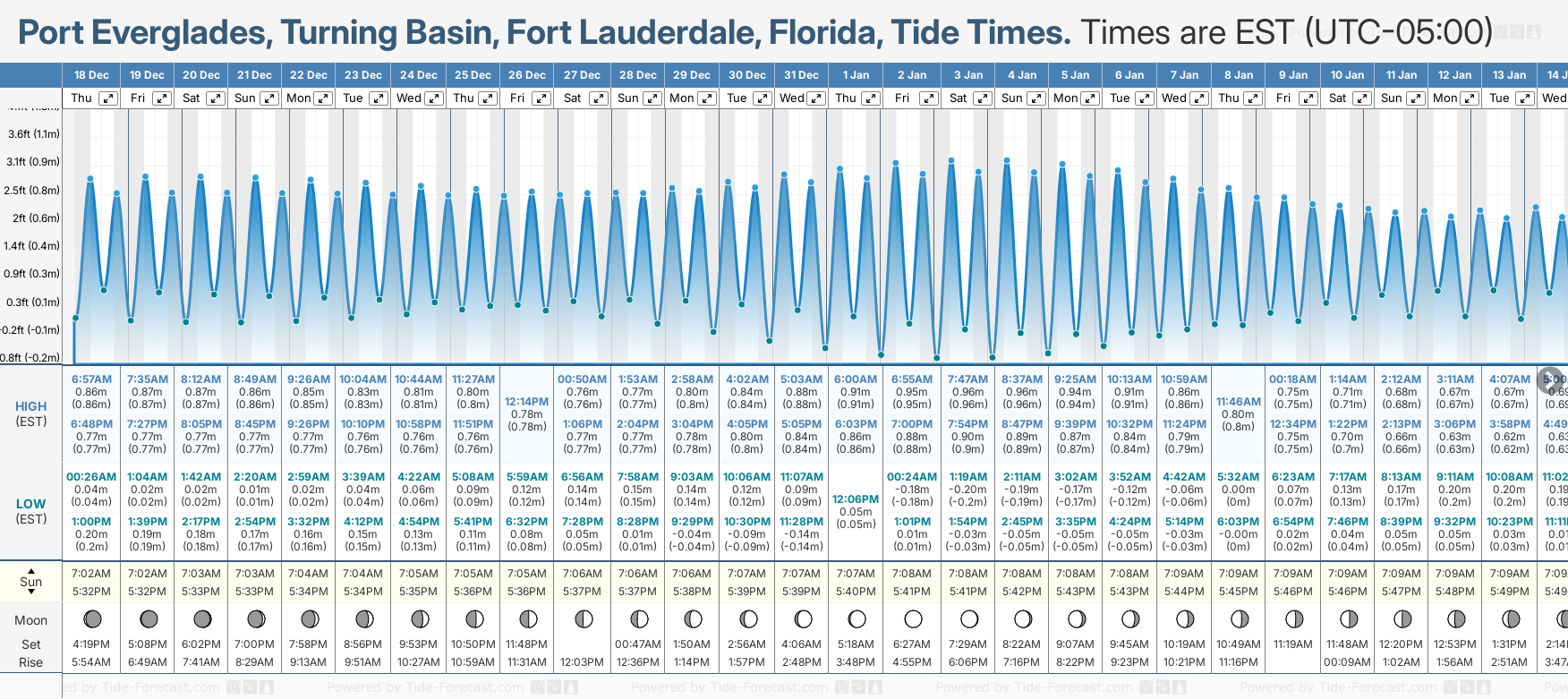Click the HIGH (EST) row label
This screenshot has height=699, width=1568.
point(31,413)
